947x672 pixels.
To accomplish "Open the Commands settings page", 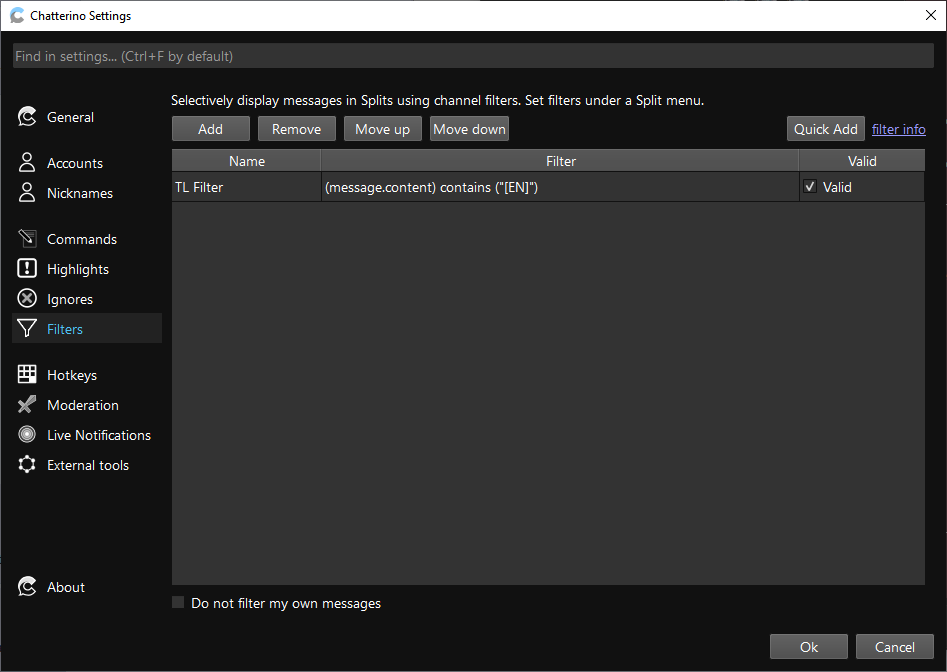I will click(82, 239).
